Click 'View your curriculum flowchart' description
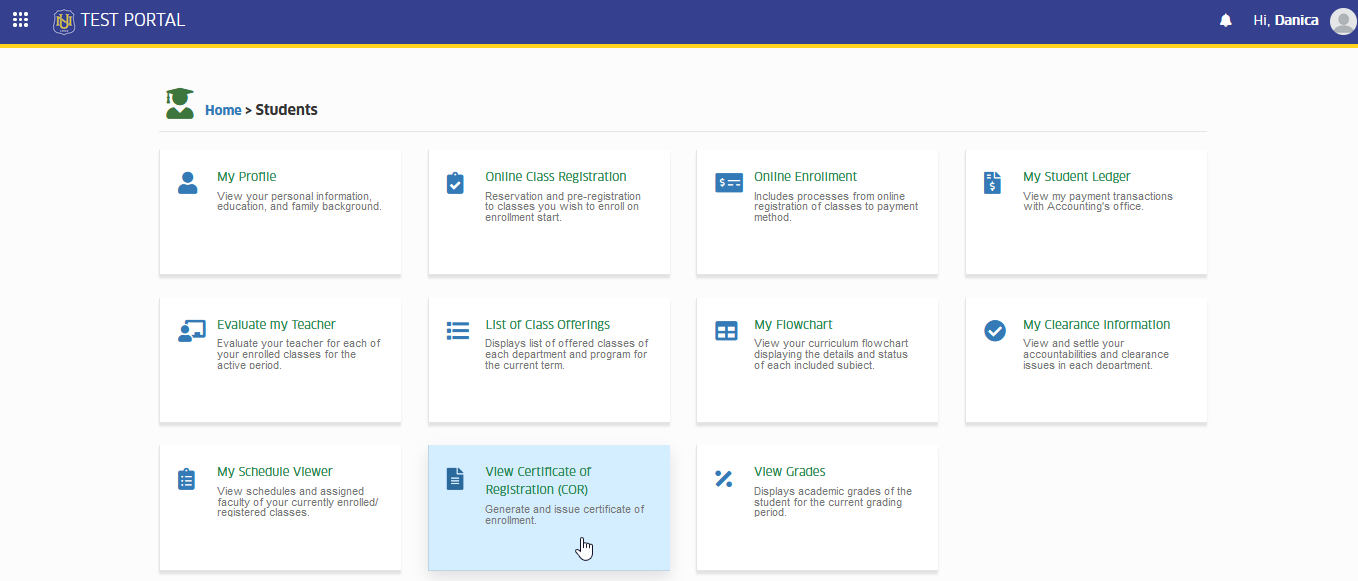 click(831, 354)
